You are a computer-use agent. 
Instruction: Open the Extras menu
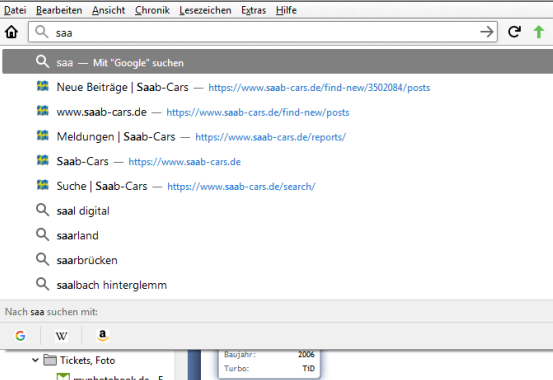click(x=254, y=10)
